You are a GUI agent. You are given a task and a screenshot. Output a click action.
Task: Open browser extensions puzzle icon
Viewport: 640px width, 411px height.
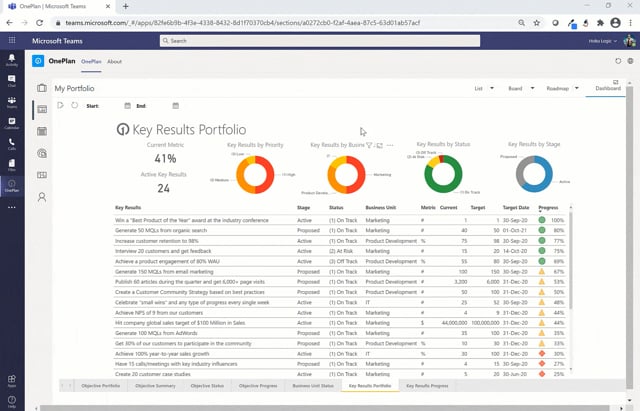tap(600, 23)
